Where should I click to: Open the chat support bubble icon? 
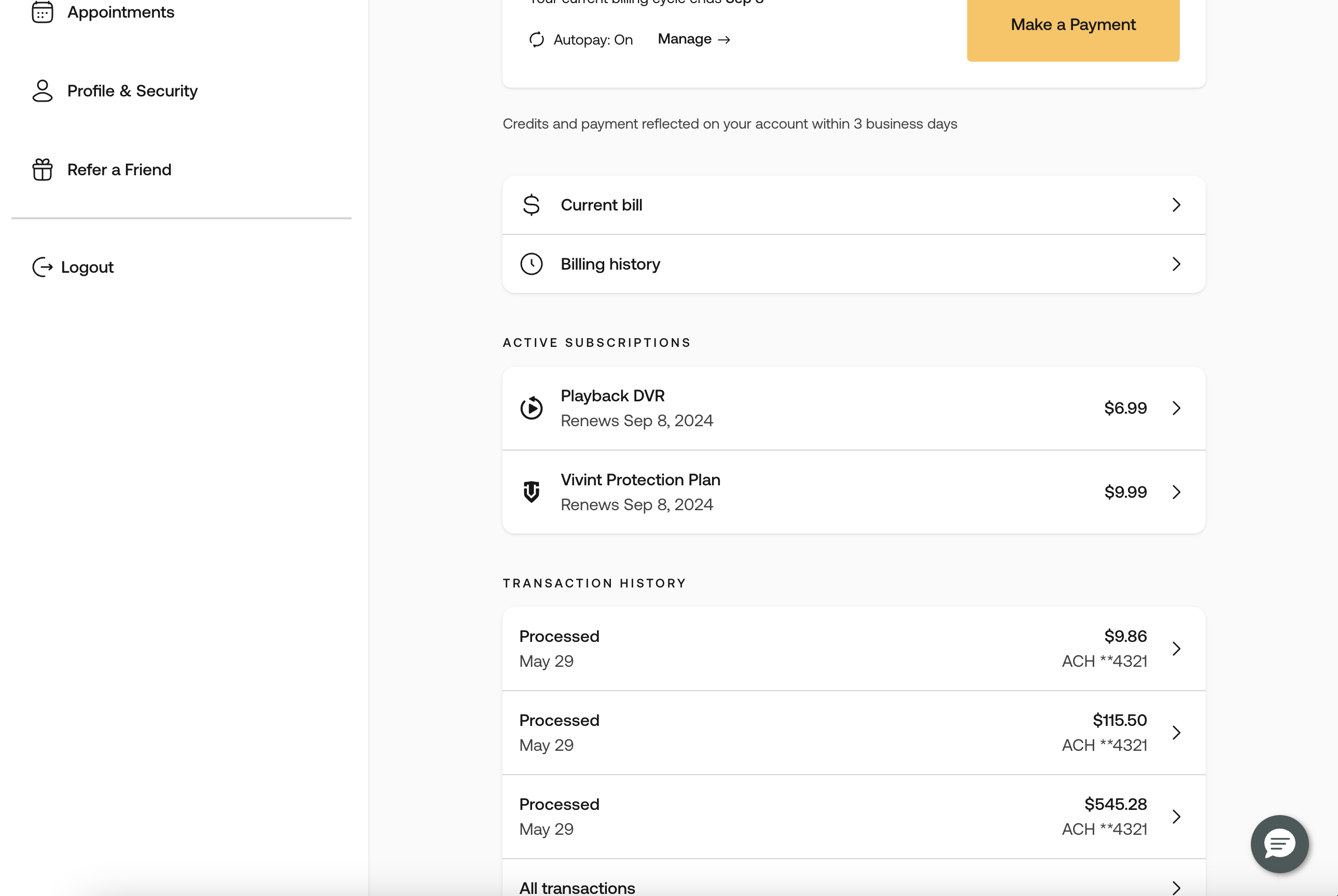(1279, 844)
